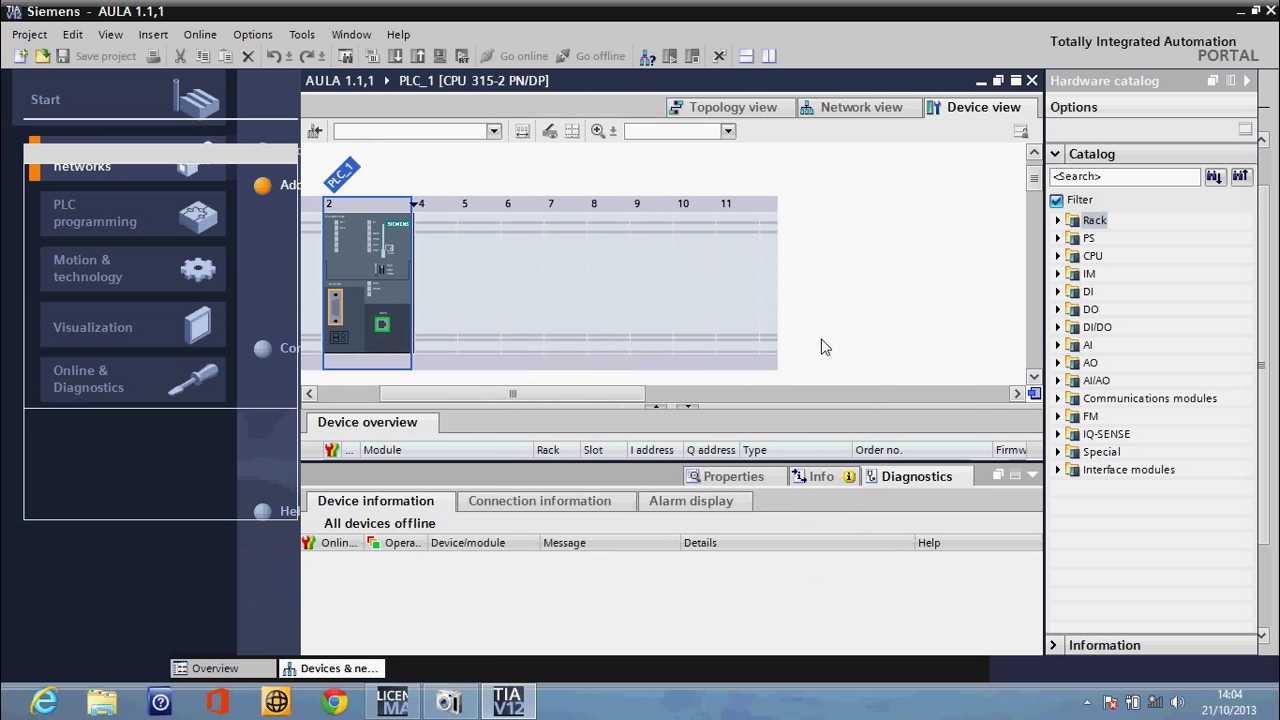Open Visualization portal item
Image resolution: width=1280 pixels, height=720 pixels.
pyautogui.click(x=130, y=327)
